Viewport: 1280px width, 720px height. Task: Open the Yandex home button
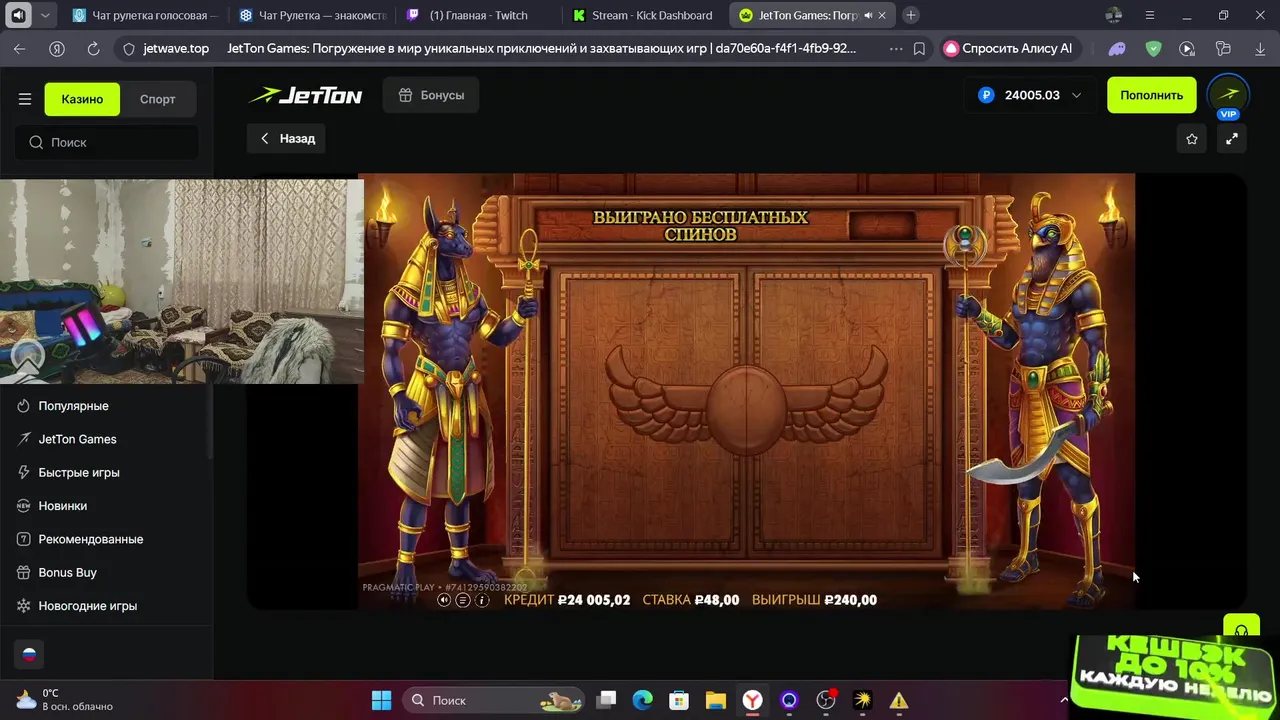coord(57,48)
